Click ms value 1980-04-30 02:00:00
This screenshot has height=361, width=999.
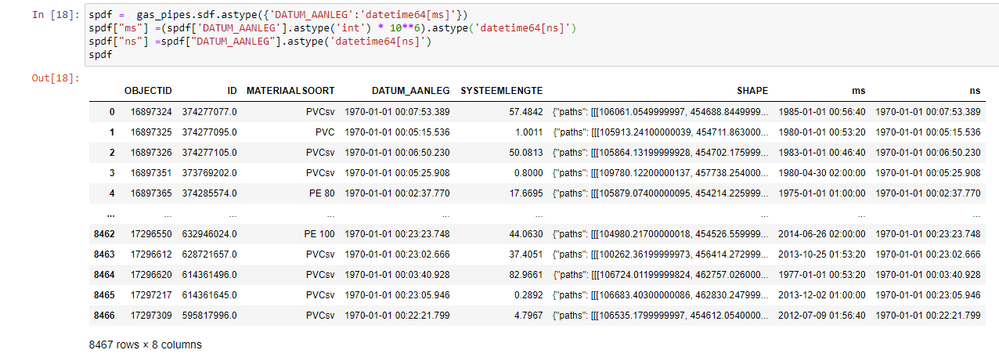click(x=822, y=173)
